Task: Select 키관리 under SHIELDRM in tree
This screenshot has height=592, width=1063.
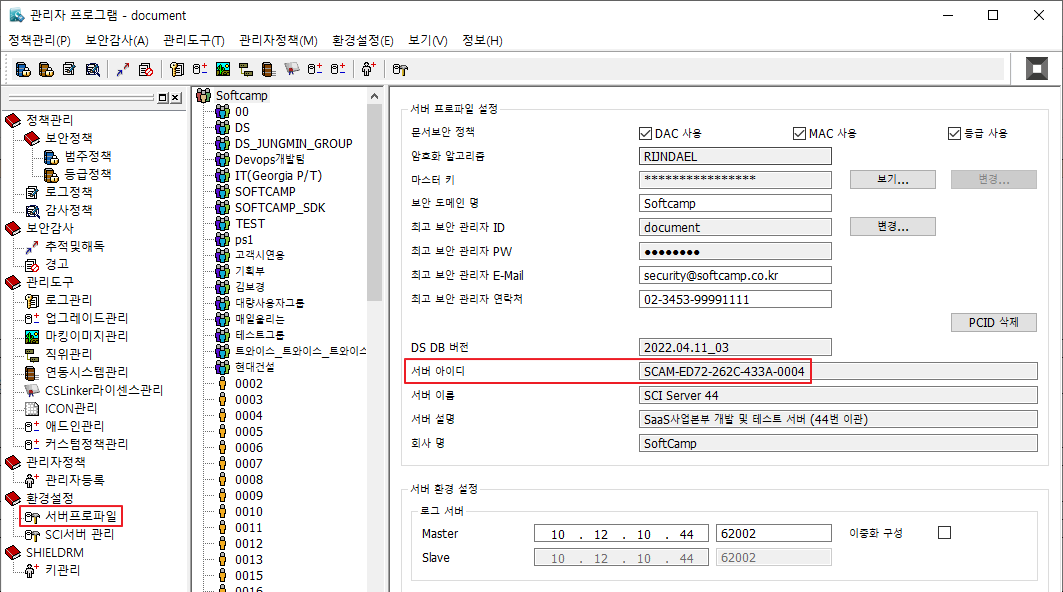Action: coord(60,570)
